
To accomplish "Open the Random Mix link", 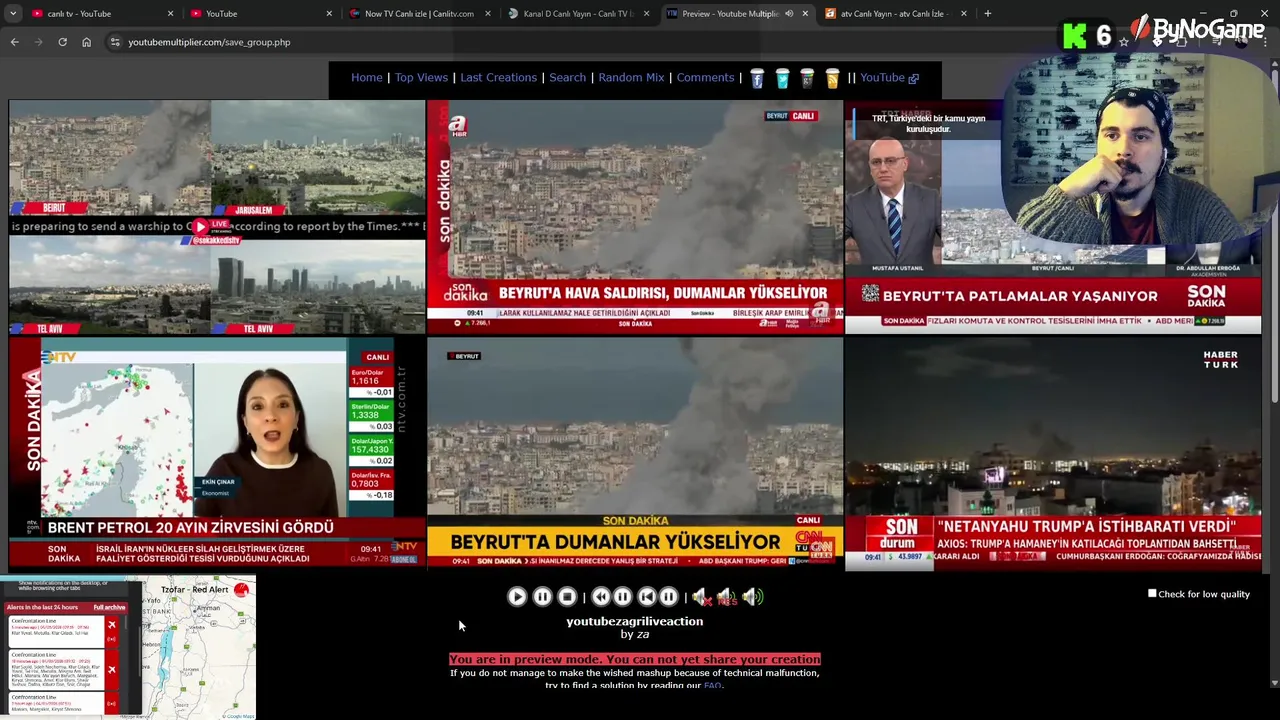I will coord(631,78).
